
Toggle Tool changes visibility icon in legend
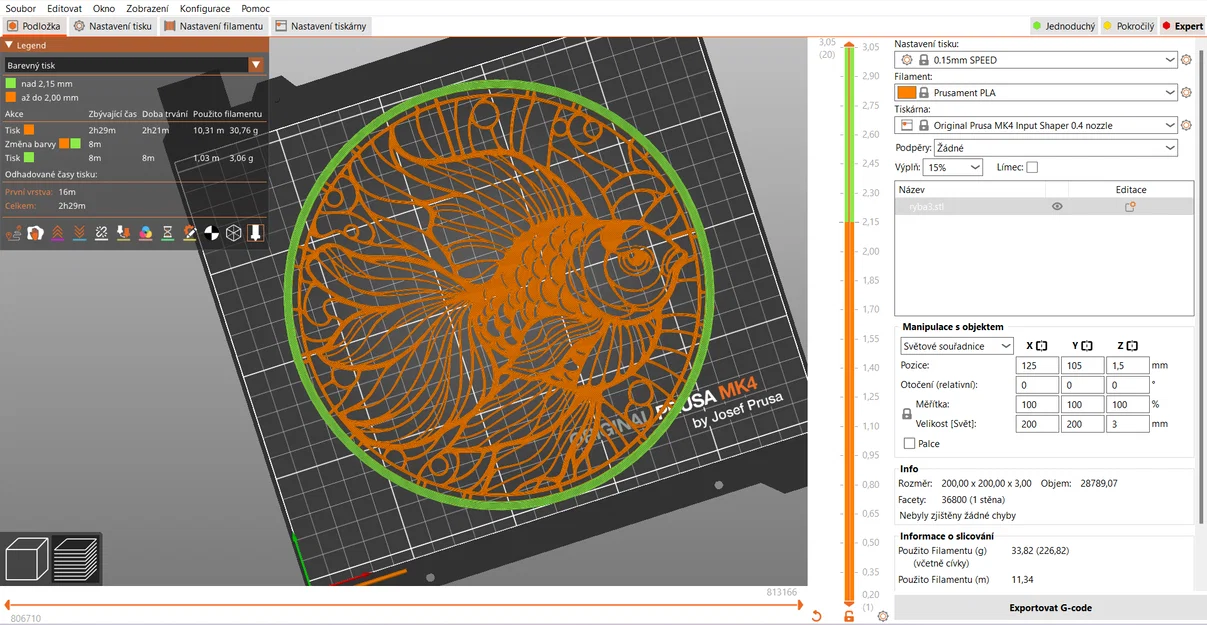pyautogui.click(x=124, y=233)
